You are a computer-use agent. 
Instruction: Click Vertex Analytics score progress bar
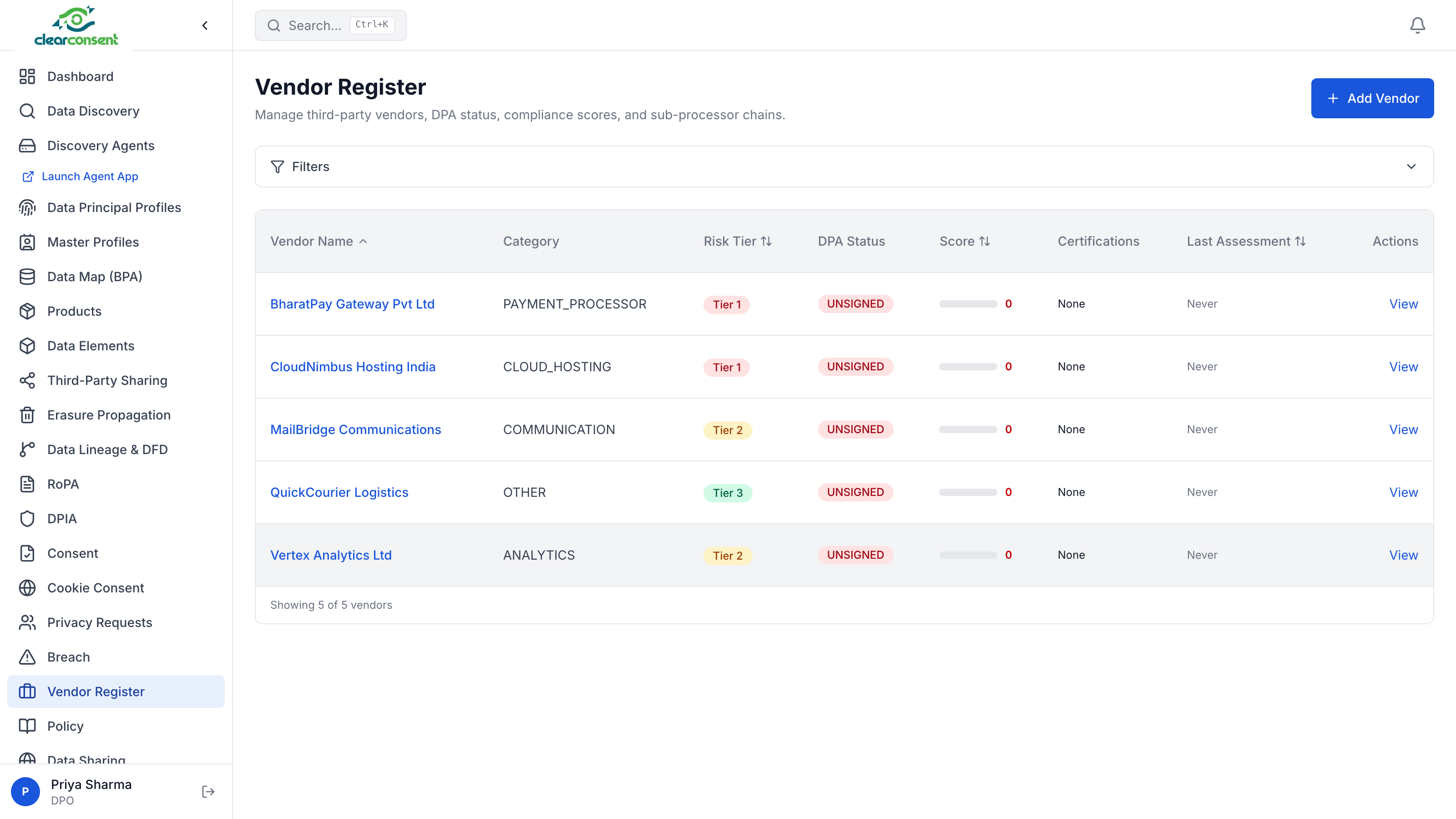coord(968,555)
